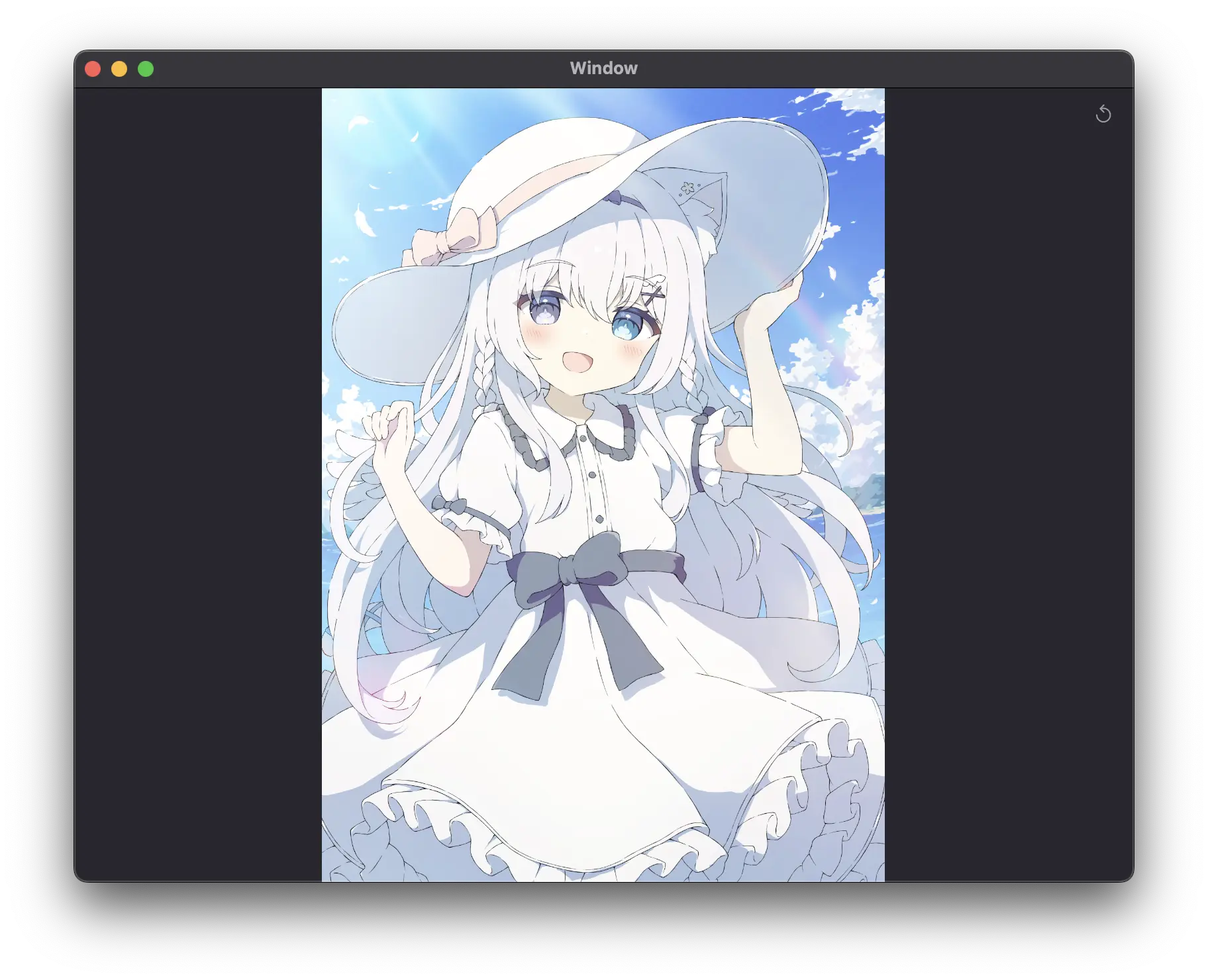Click the small gray bow on puffy sleeve
The image size is (1208, 980).
(x=449, y=506)
